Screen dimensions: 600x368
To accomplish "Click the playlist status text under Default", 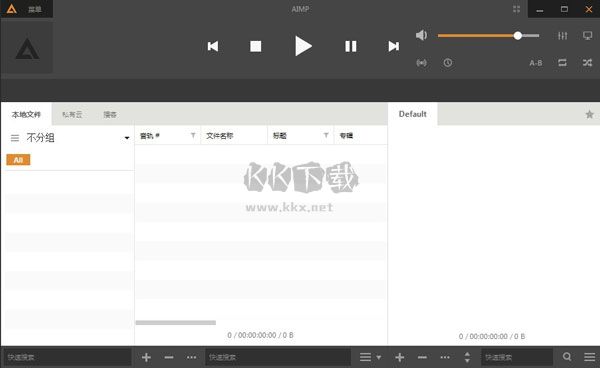I will point(492,336).
